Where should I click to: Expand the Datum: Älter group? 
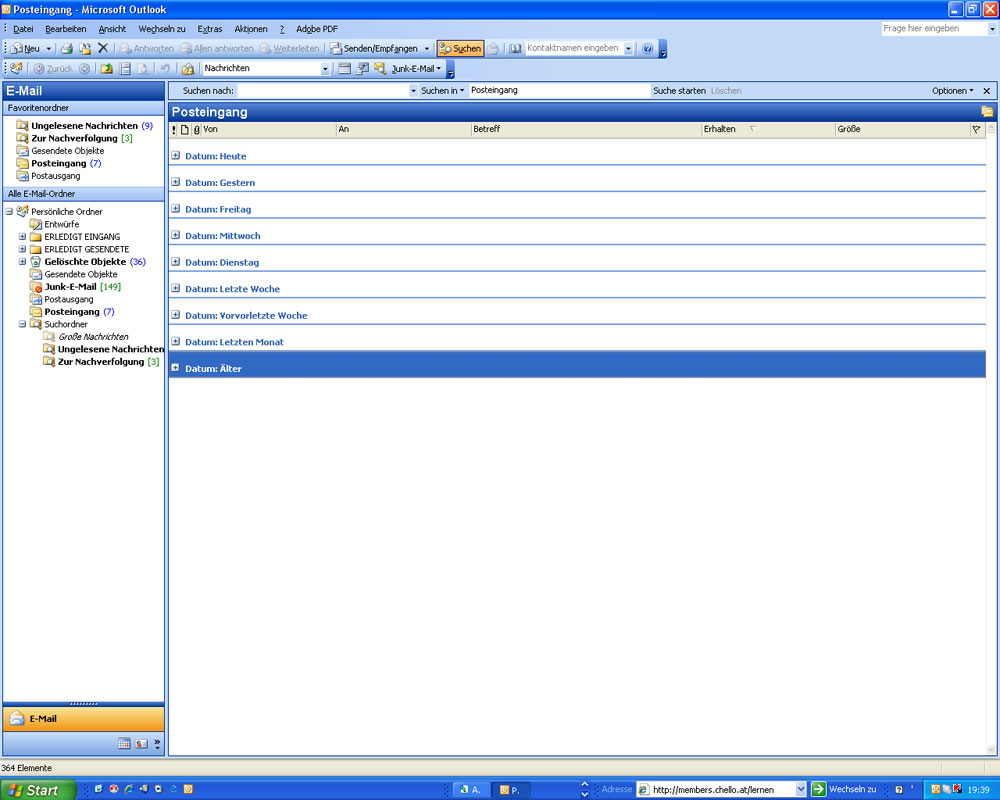pos(176,369)
